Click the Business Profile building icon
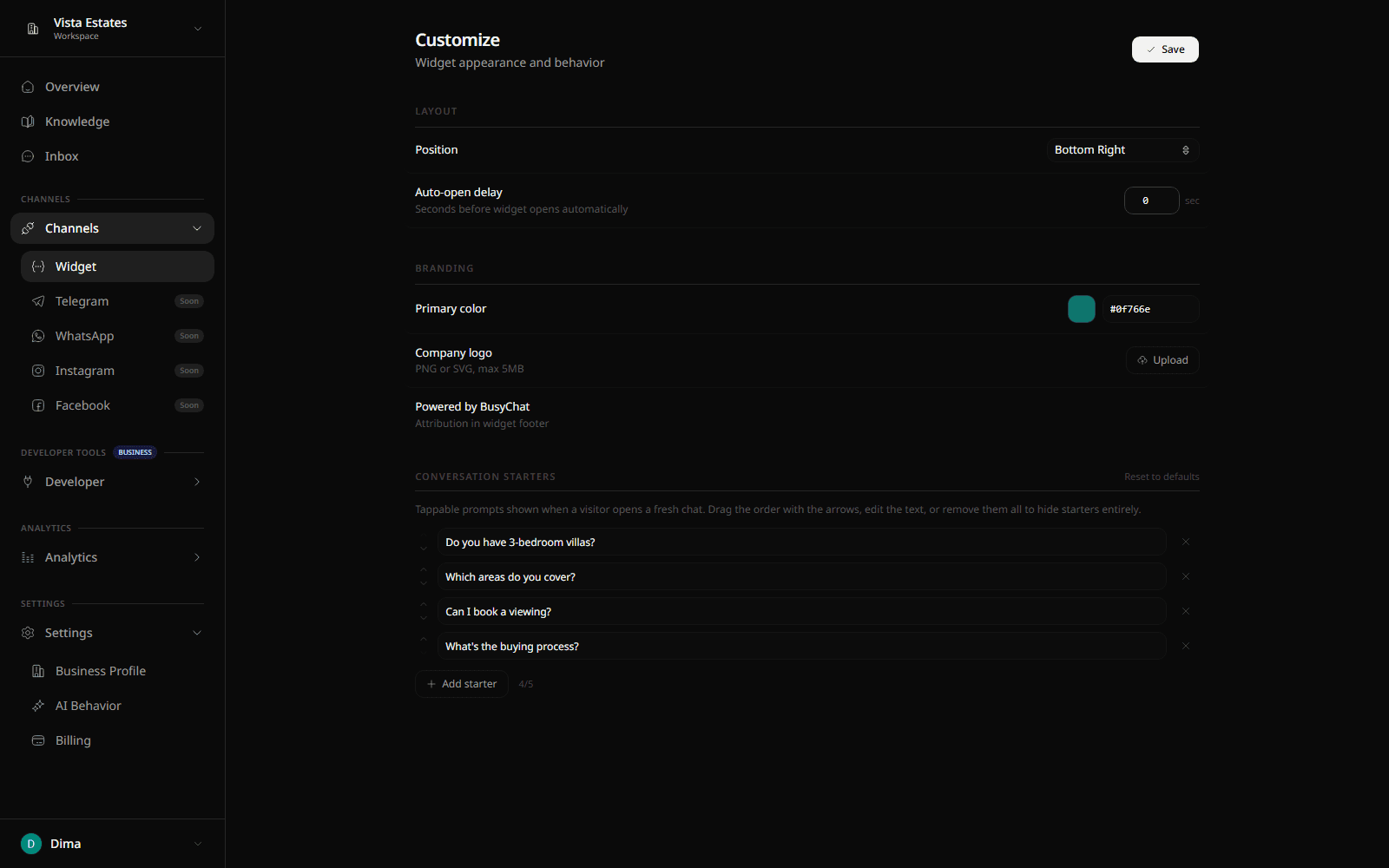The image size is (1389, 868). (38, 671)
